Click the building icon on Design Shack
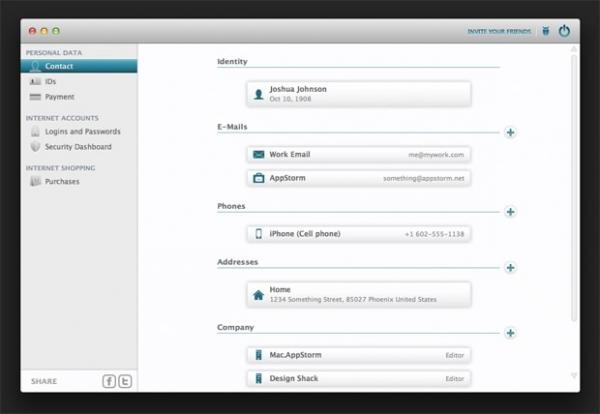This screenshot has height=414, width=600. 259,378
